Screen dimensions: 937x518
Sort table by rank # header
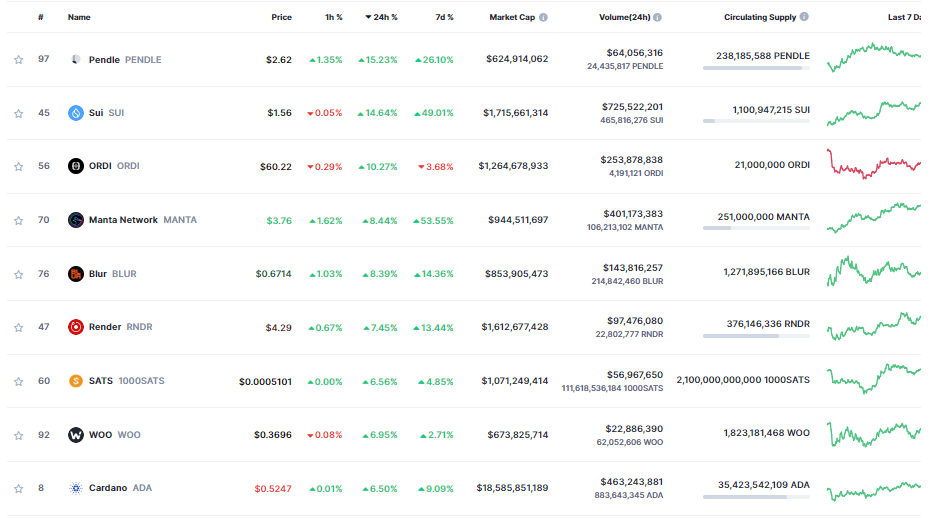pos(41,17)
